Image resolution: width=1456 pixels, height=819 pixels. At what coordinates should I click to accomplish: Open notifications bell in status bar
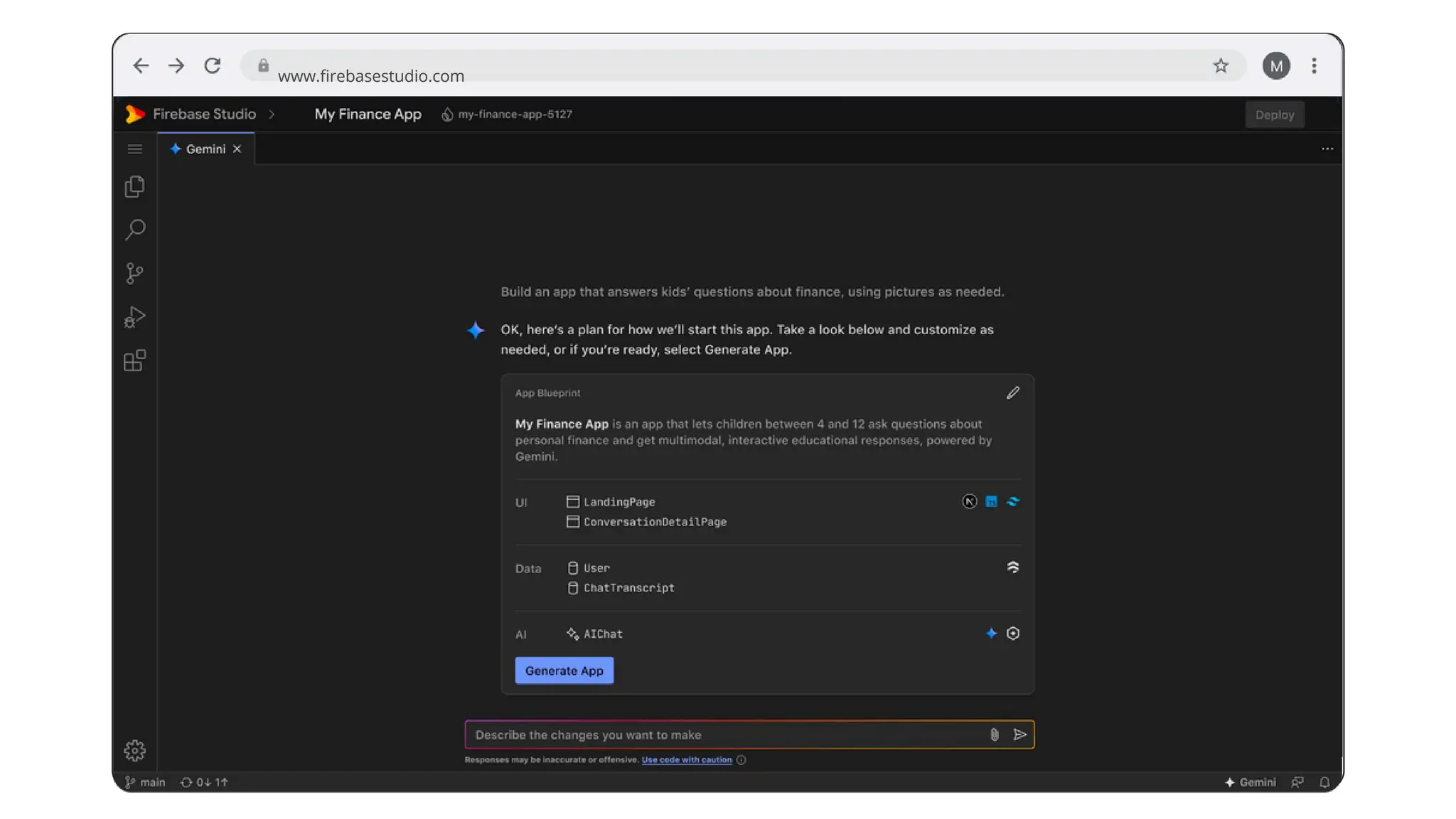[x=1324, y=783]
